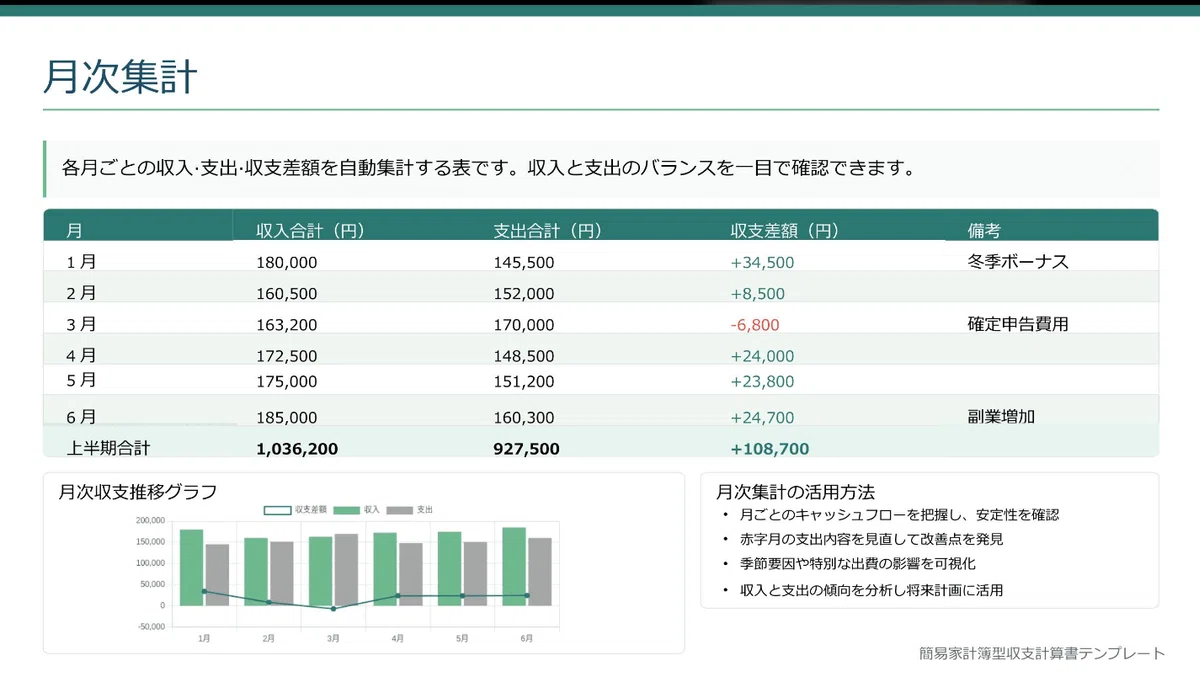Select the 4月 row label in the table
The width and height of the screenshot is (1200, 682).
pyautogui.click(x=81, y=355)
